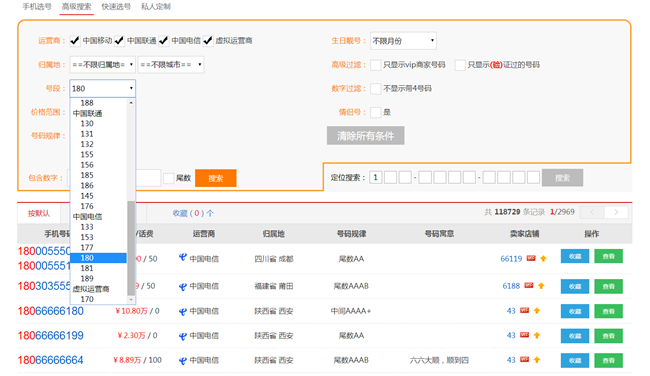The width and height of the screenshot is (650, 376).
Task: Click the orange up-arrow icon beside 66119
Action: pos(543,258)
